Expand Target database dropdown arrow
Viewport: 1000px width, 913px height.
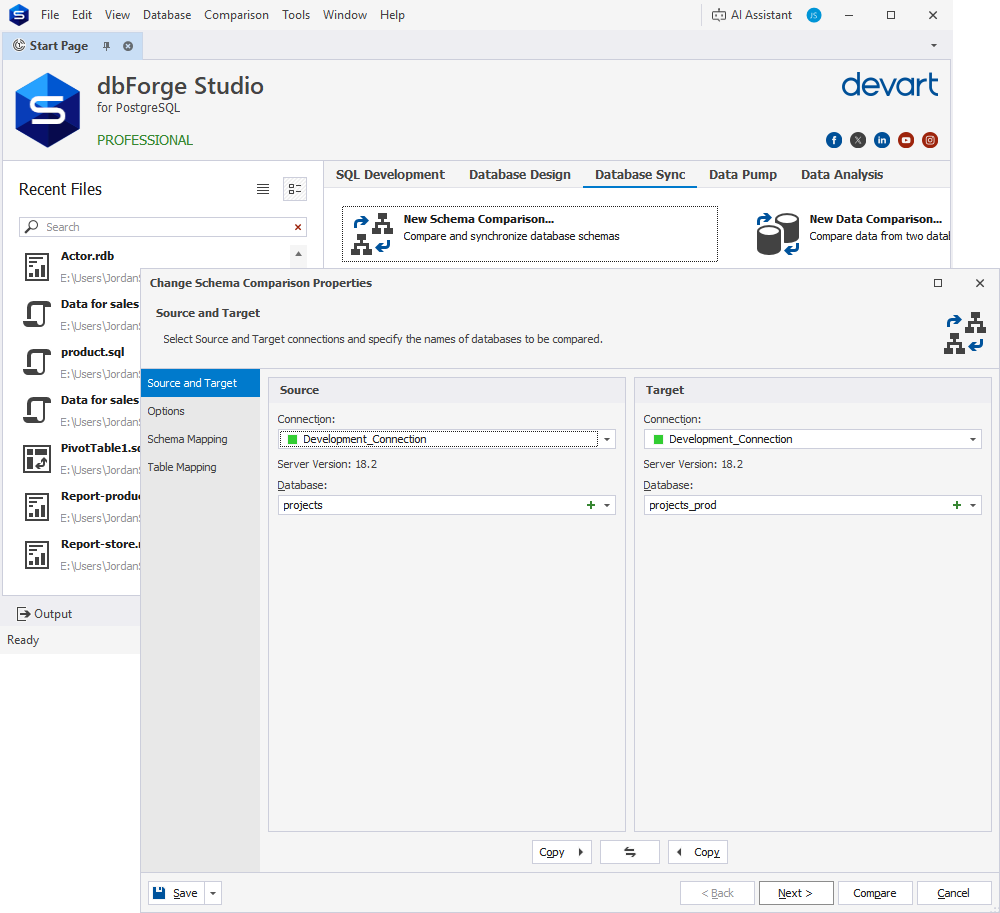coord(973,506)
